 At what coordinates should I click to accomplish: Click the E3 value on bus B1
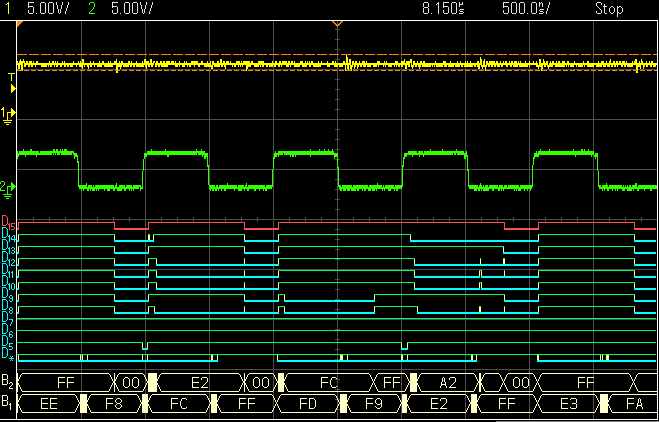point(569,402)
